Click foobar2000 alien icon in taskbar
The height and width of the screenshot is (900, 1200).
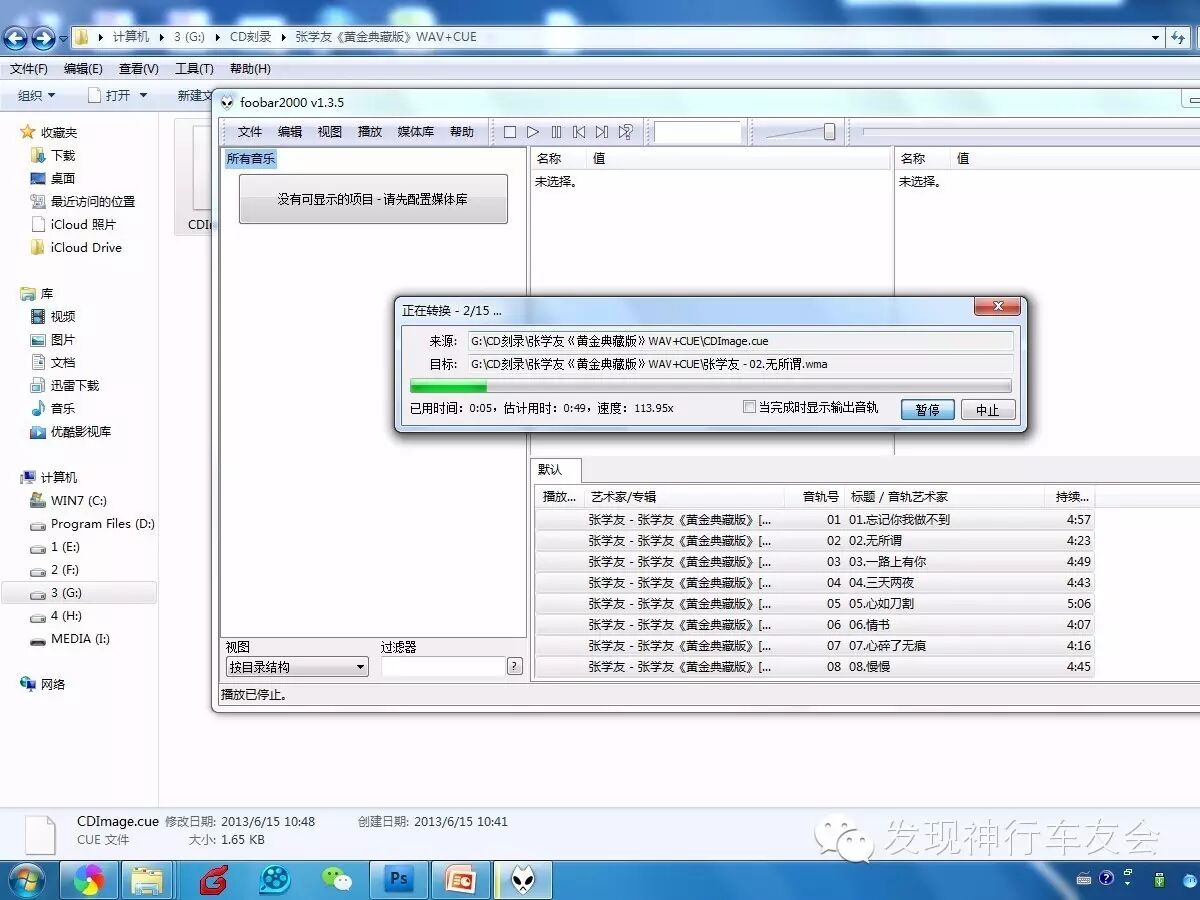[x=523, y=879]
